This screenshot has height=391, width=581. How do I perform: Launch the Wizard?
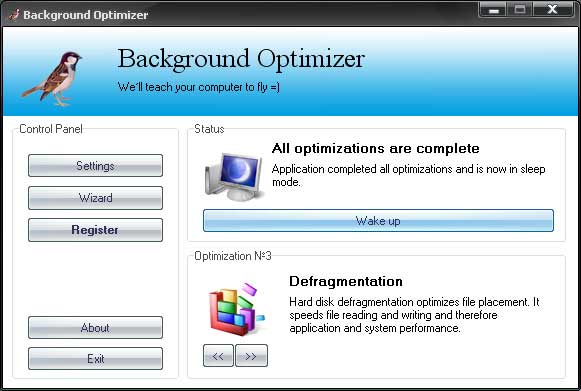pyautogui.click(x=95, y=198)
